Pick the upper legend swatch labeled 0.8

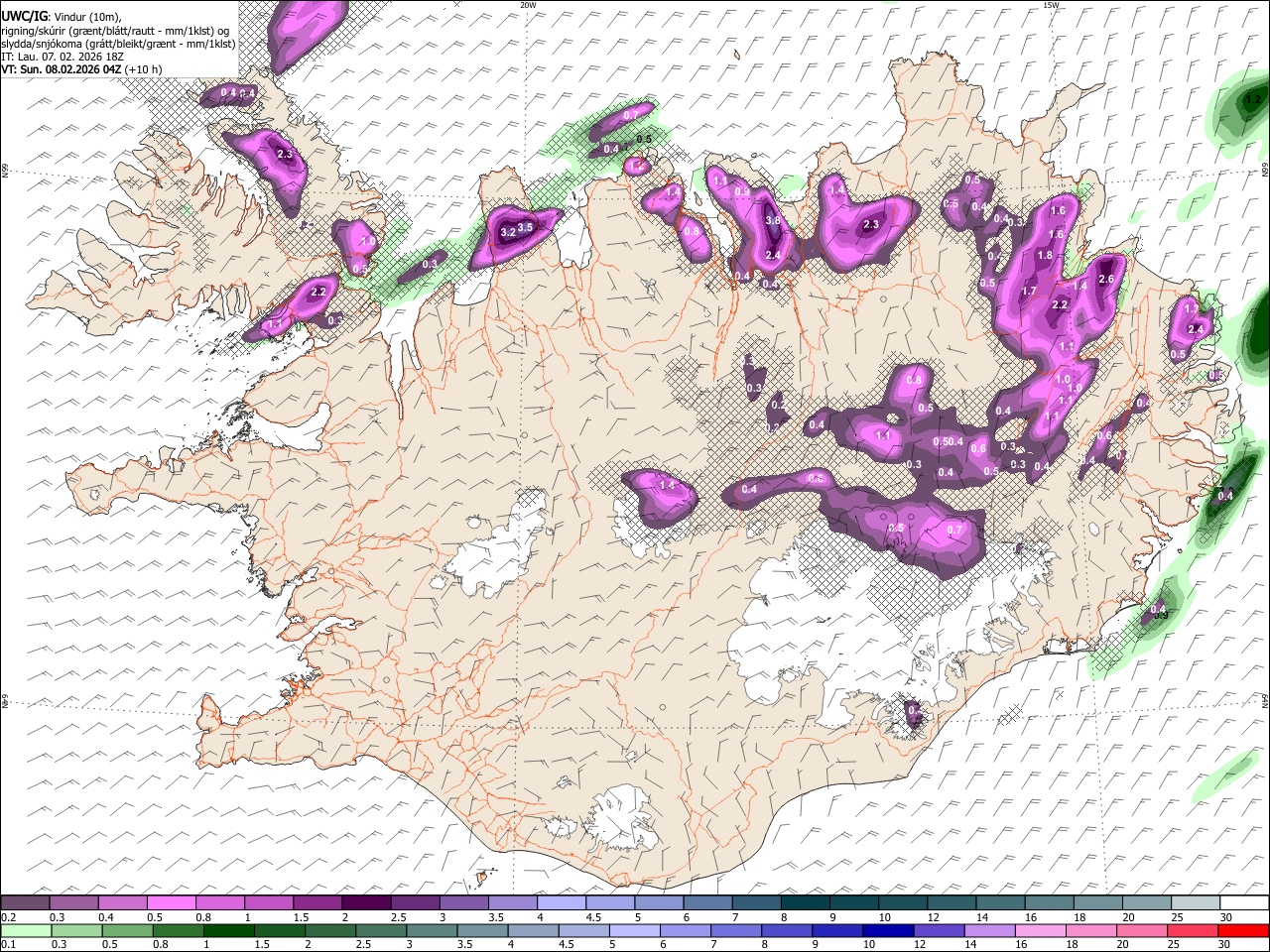[x=219, y=903]
